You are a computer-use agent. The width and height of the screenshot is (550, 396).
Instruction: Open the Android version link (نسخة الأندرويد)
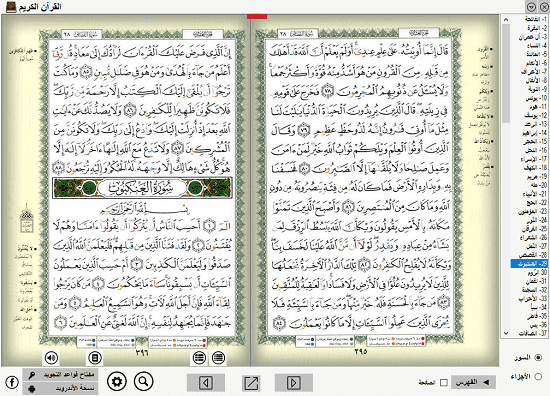click(60, 388)
